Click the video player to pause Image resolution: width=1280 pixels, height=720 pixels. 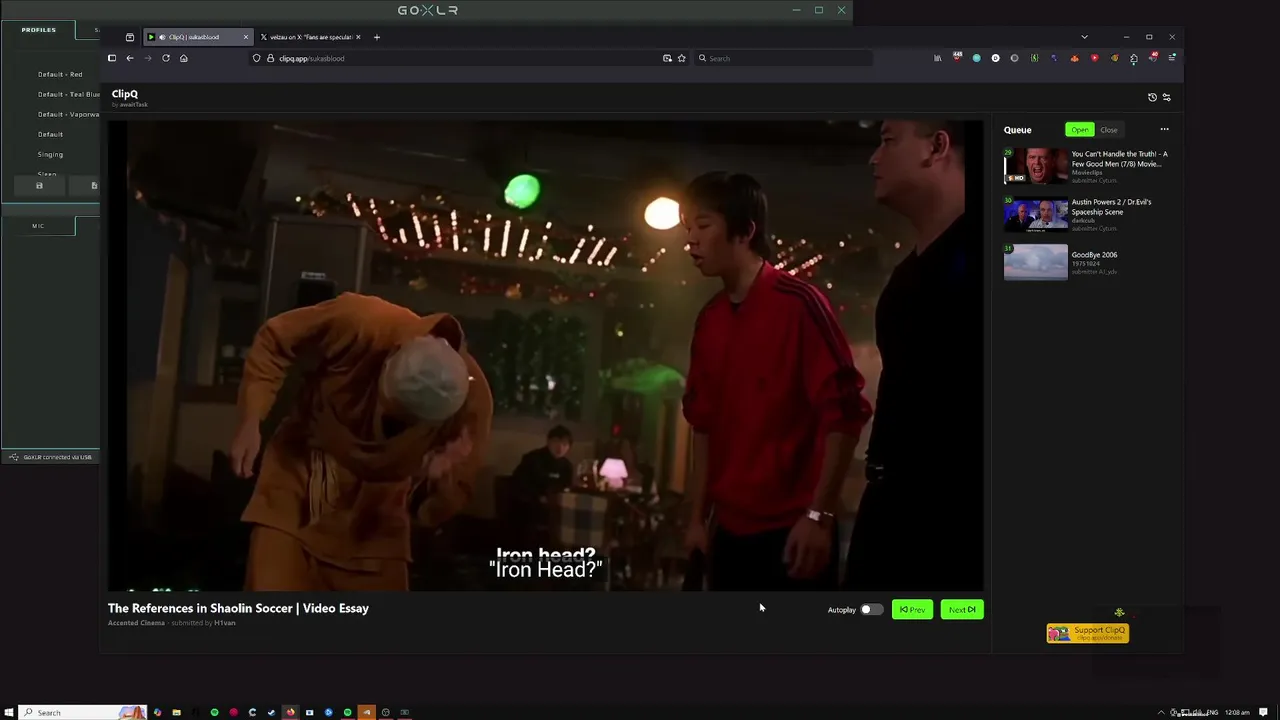point(545,355)
